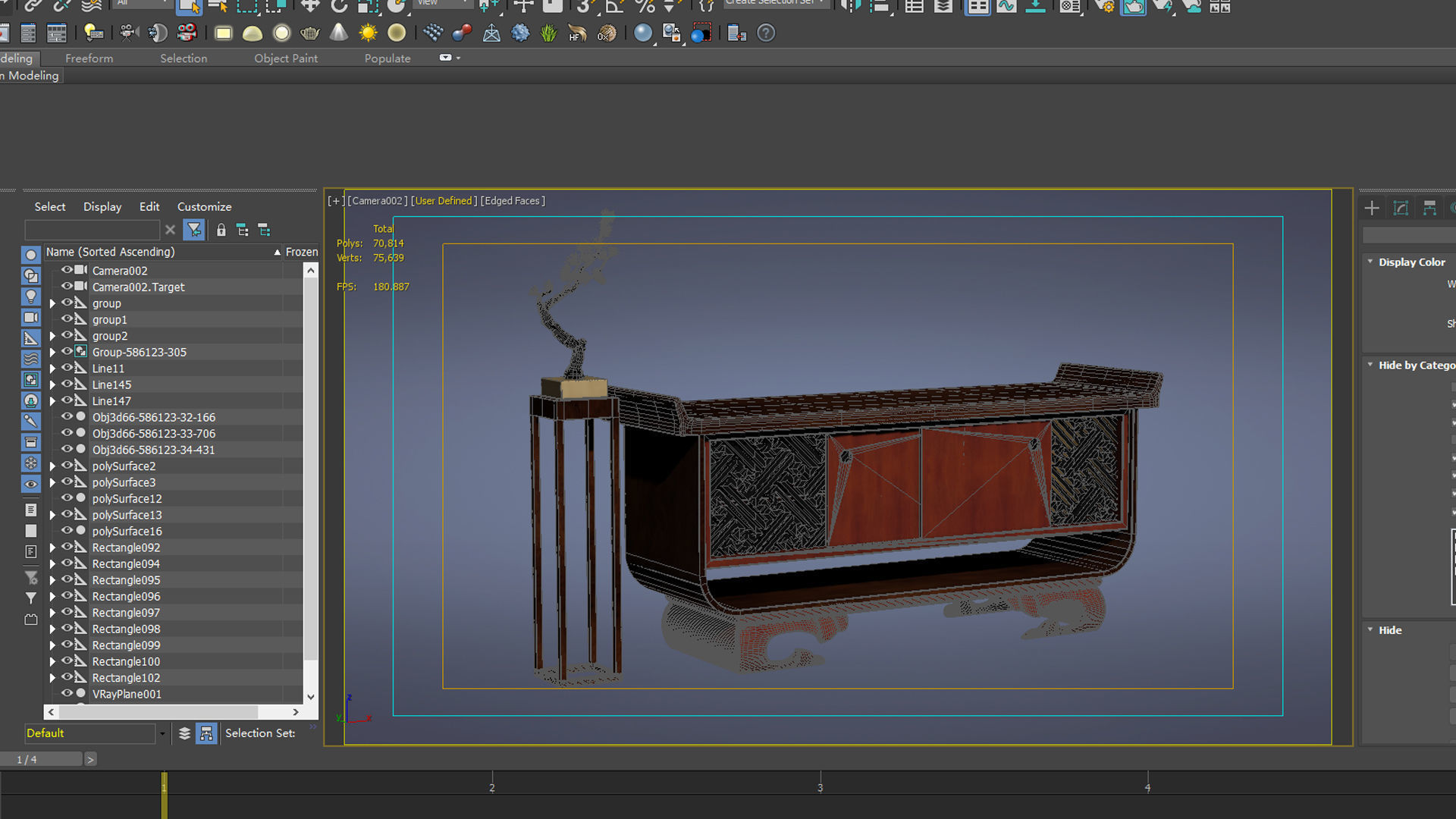Image resolution: width=1456 pixels, height=819 pixels.
Task: Expand the Line11 tree item
Action: tap(52, 369)
